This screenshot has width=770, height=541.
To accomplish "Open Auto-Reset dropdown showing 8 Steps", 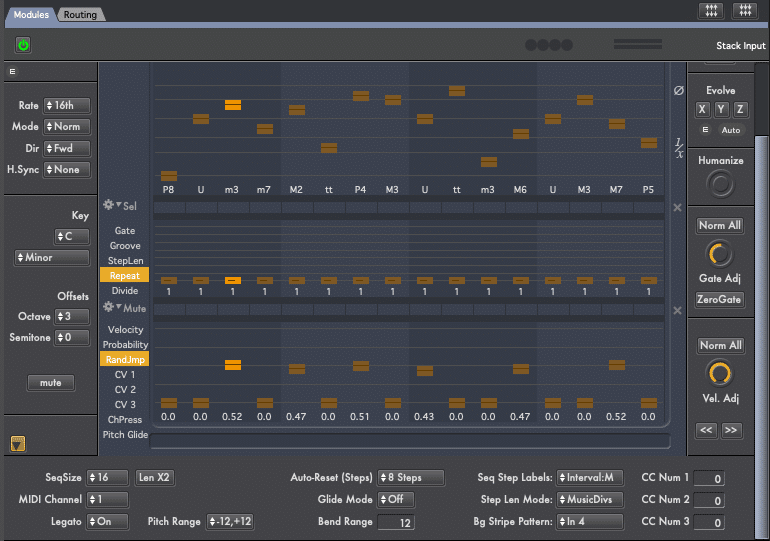I will tap(411, 477).
